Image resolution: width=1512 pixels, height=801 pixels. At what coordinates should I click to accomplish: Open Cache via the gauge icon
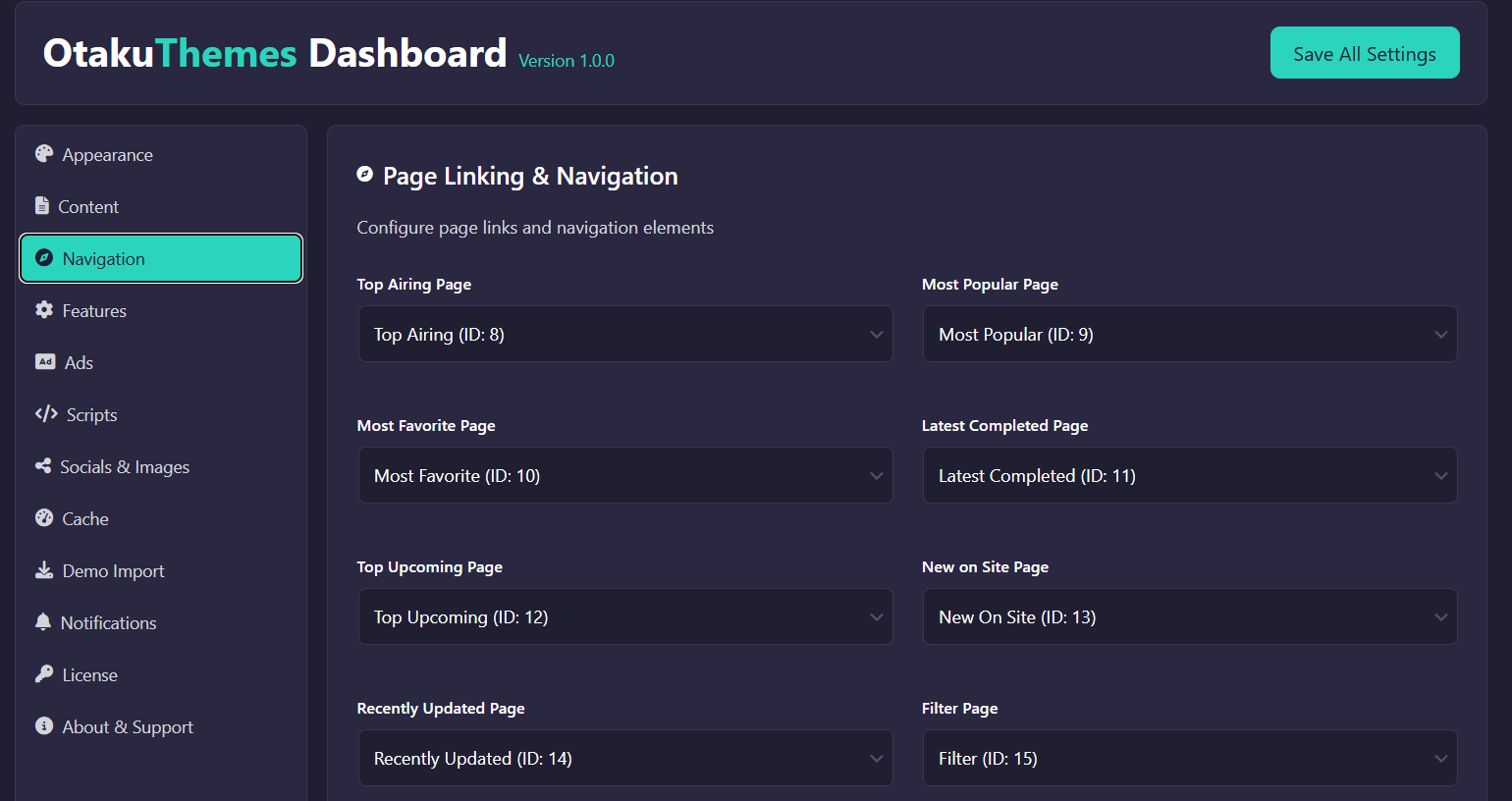click(x=44, y=518)
